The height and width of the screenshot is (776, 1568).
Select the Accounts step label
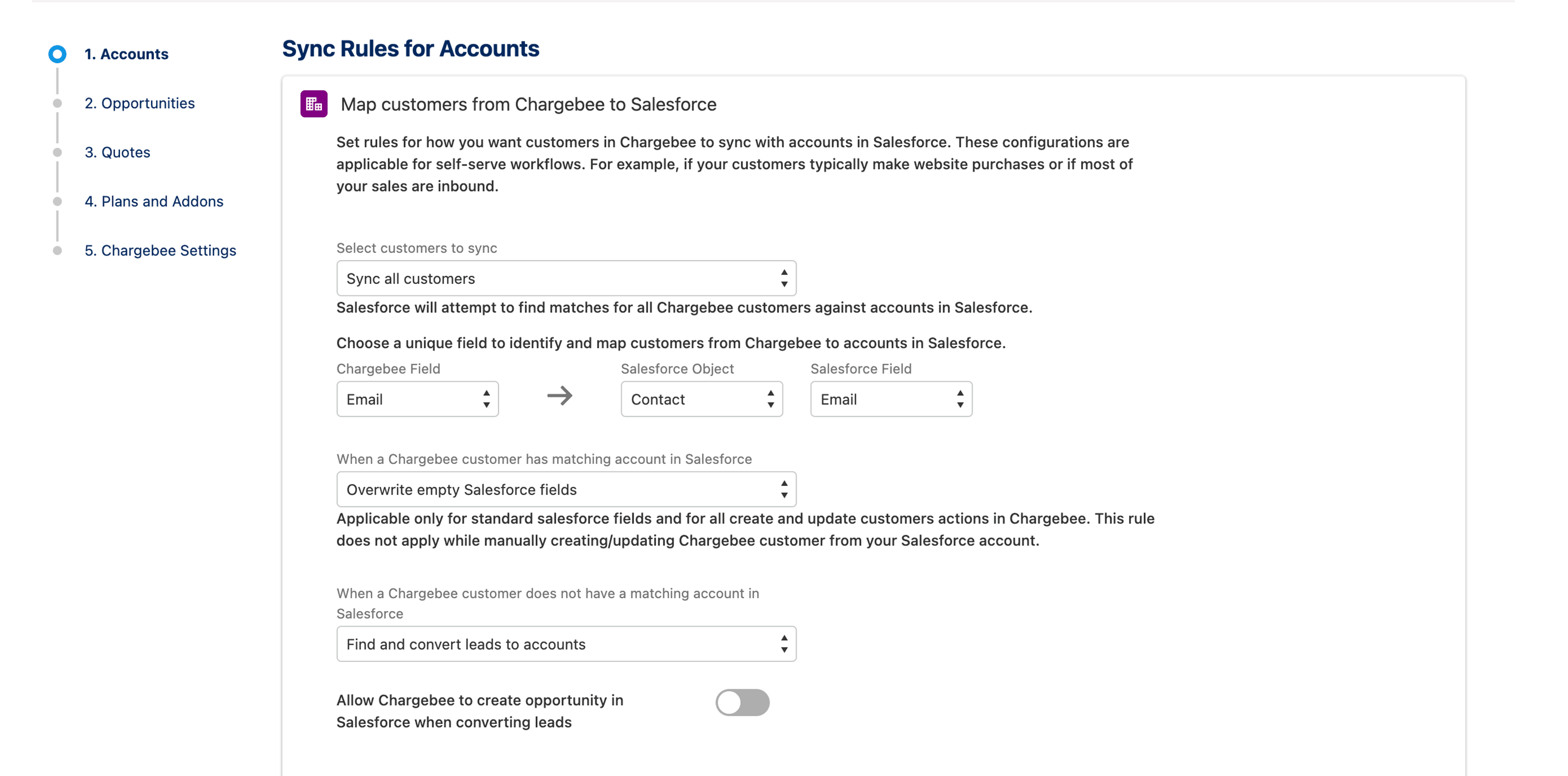pyautogui.click(x=127, y=54)
